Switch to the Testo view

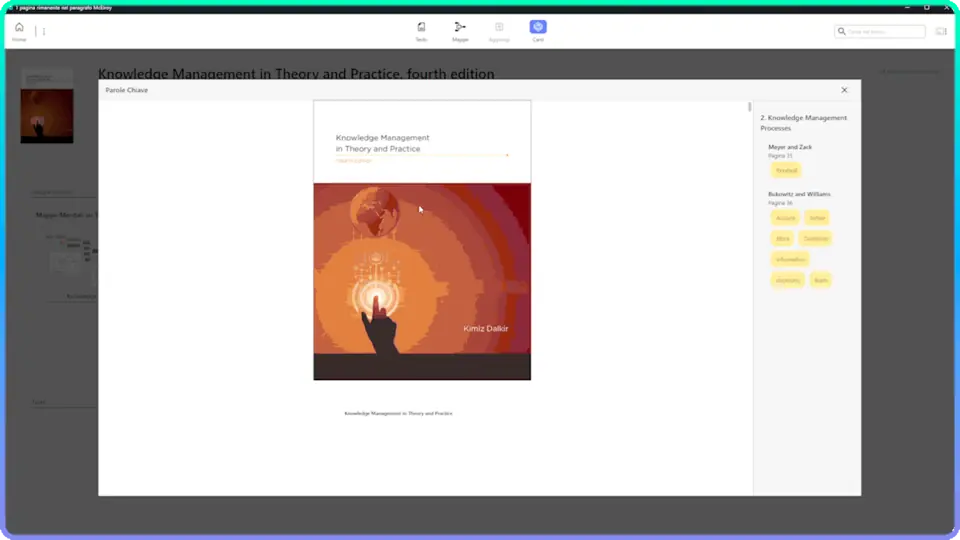point(421,28)
